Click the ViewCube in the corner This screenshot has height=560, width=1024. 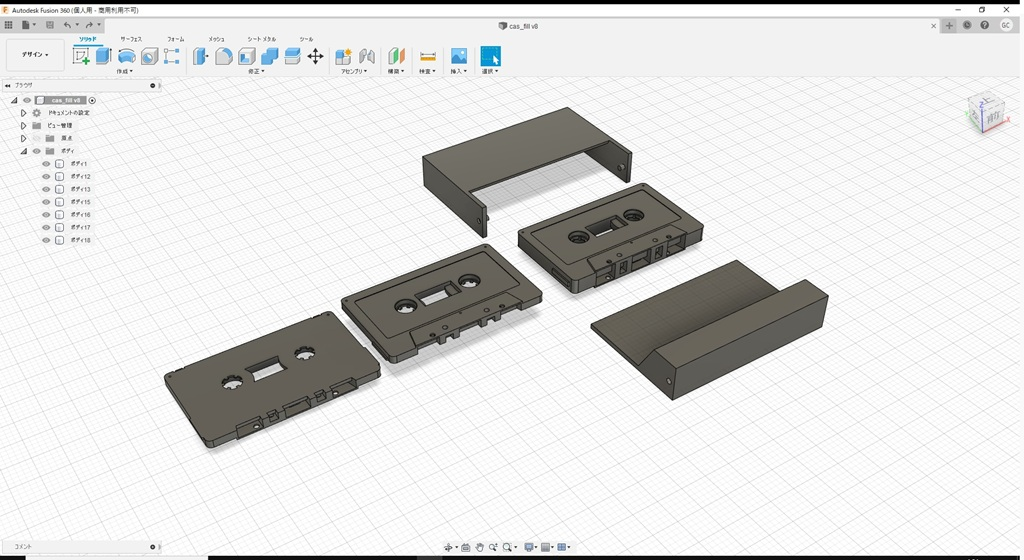coord(985,112)
